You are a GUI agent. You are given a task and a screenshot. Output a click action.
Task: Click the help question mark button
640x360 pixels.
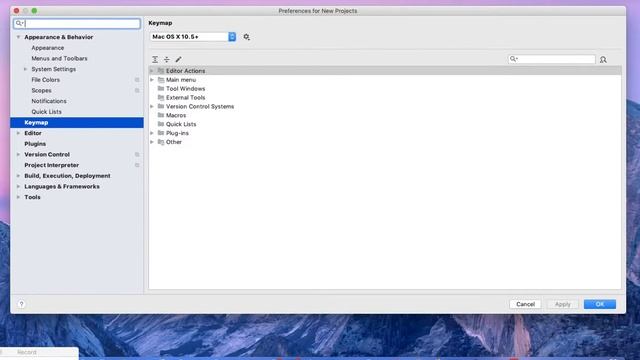click(x=22, y=304)
